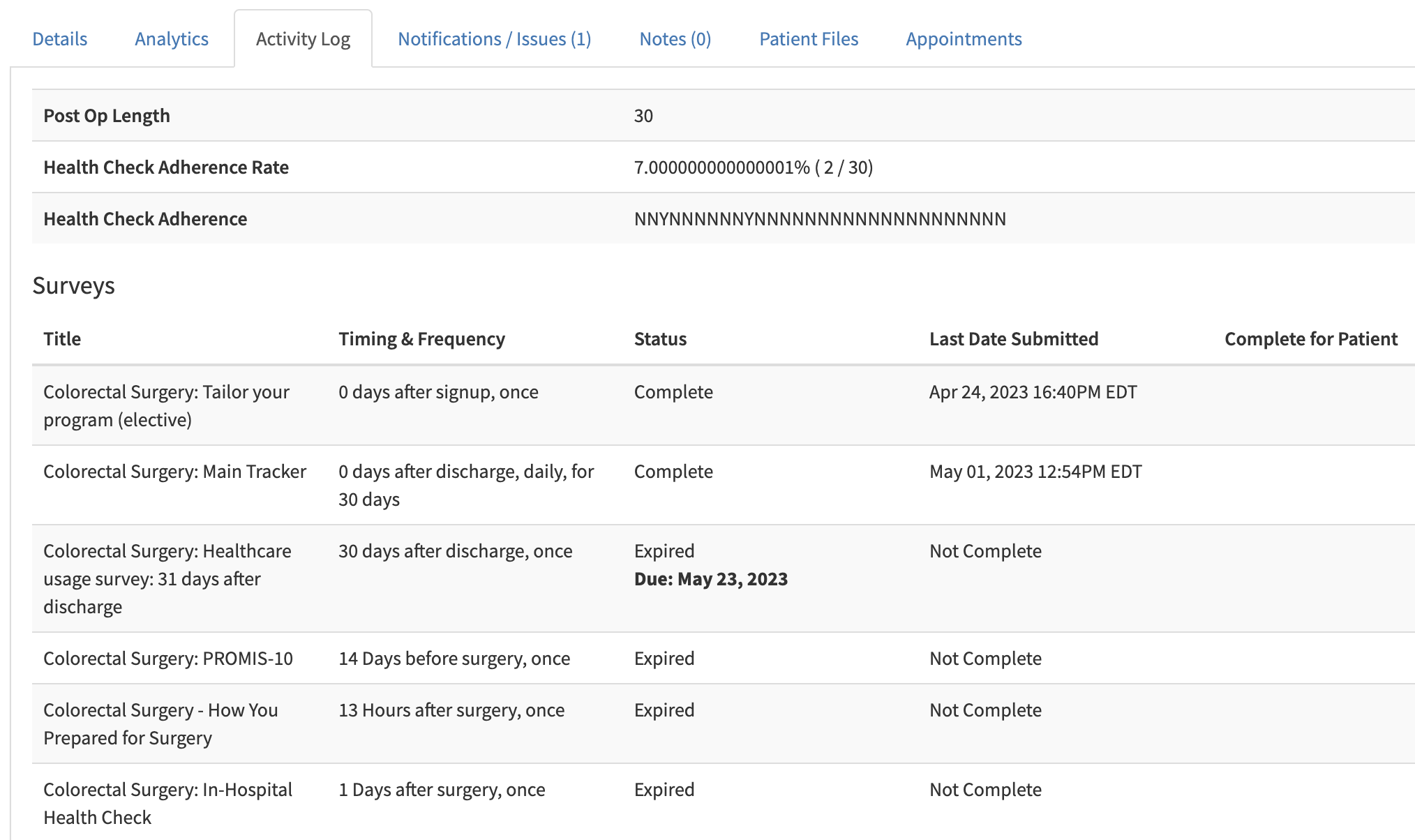
Task: Select the Colorectal Surgery: Main Tracker survey
Action: [x=174, y=472]
